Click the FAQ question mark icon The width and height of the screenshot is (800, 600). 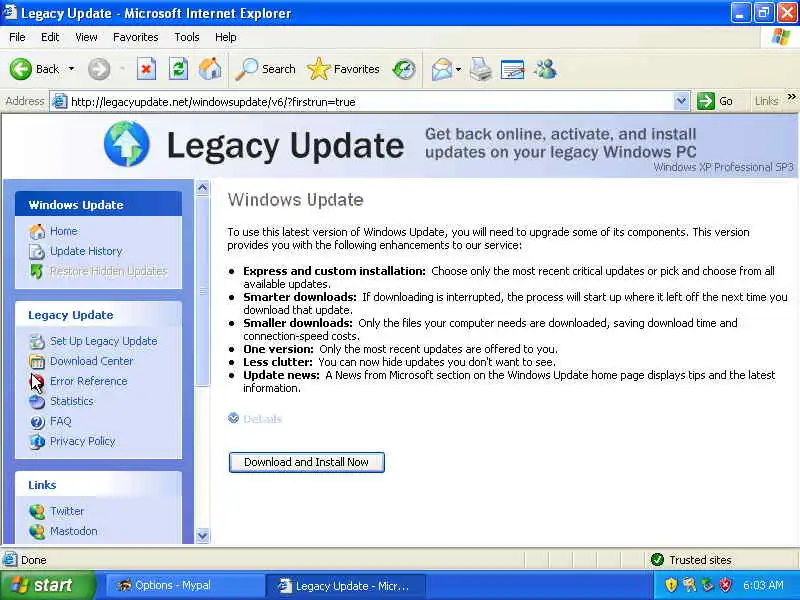pos(37,422)
